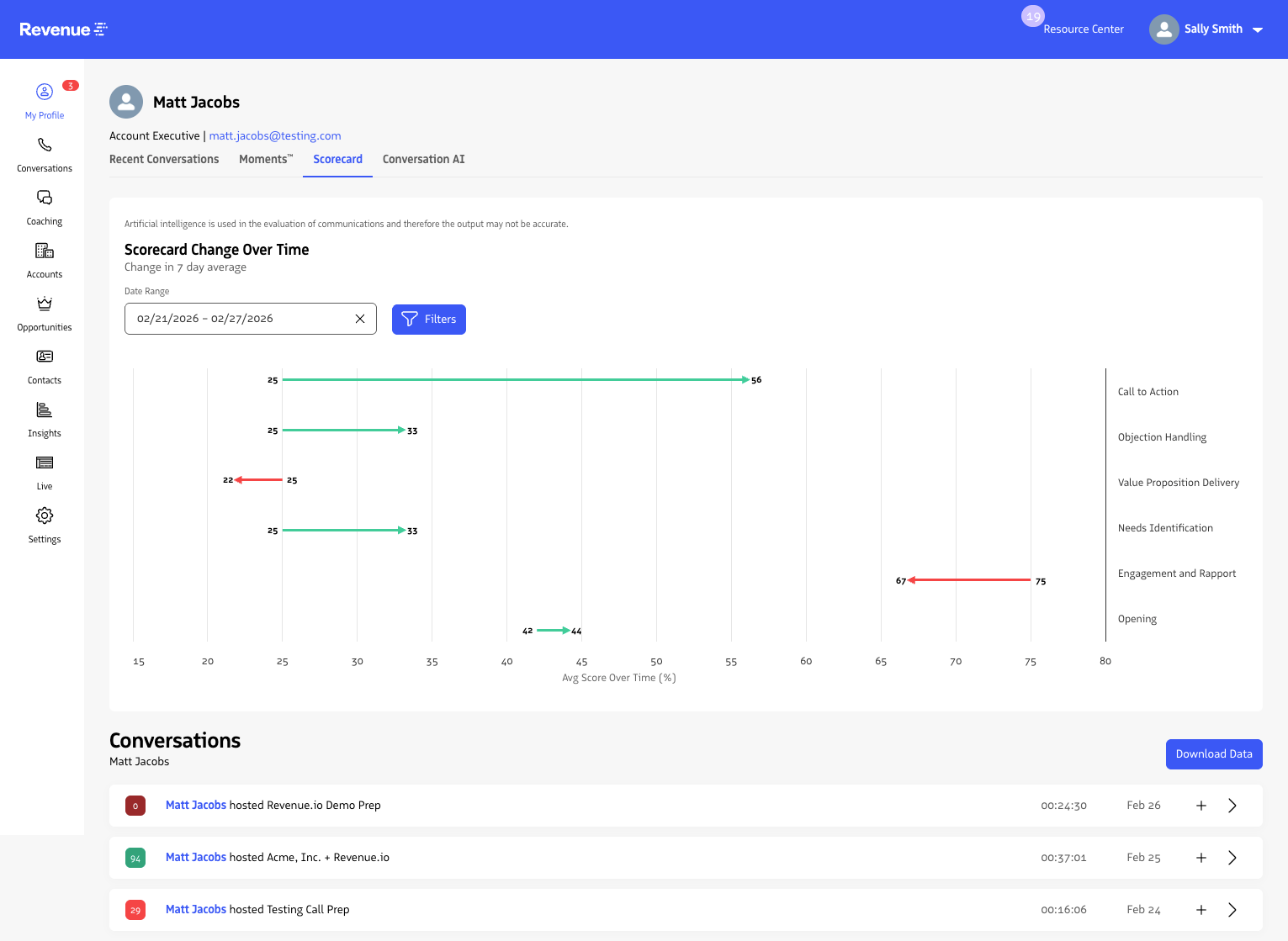Open the Insights section
Image resolution: width=1288 pixels, height=941 pixels.
click(x=44, y=419)
